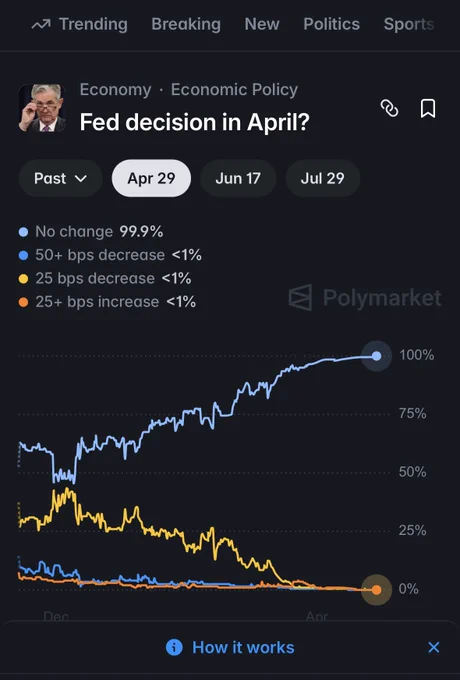Open the Jerome Powell market thumbnail
The height and width of the screenshot is (680, 460).
click(42, 108)
